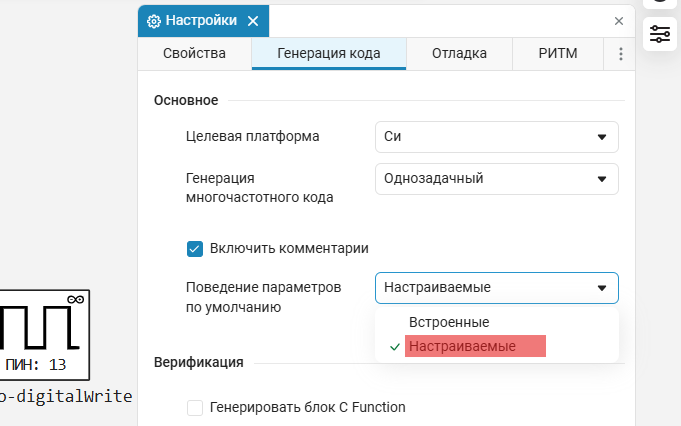Open the Однозадачный multirate code dropdown
This screenshot has height=426, width=681.
pos(497,179)
